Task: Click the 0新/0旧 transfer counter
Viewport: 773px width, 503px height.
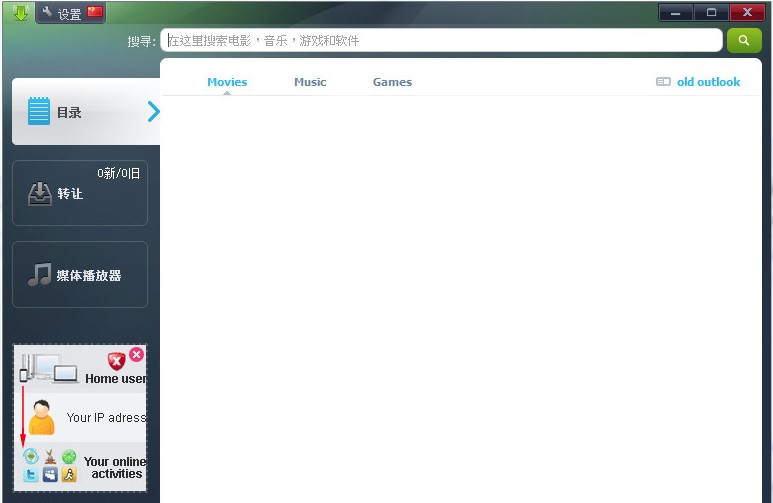Action: coord(118,173)
